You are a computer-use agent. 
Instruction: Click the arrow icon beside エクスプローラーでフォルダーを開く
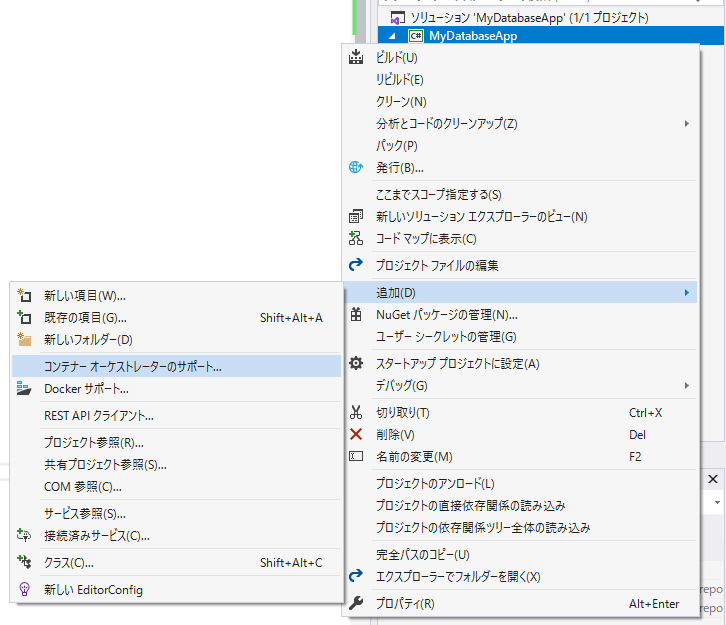click(x=356, y=576)
